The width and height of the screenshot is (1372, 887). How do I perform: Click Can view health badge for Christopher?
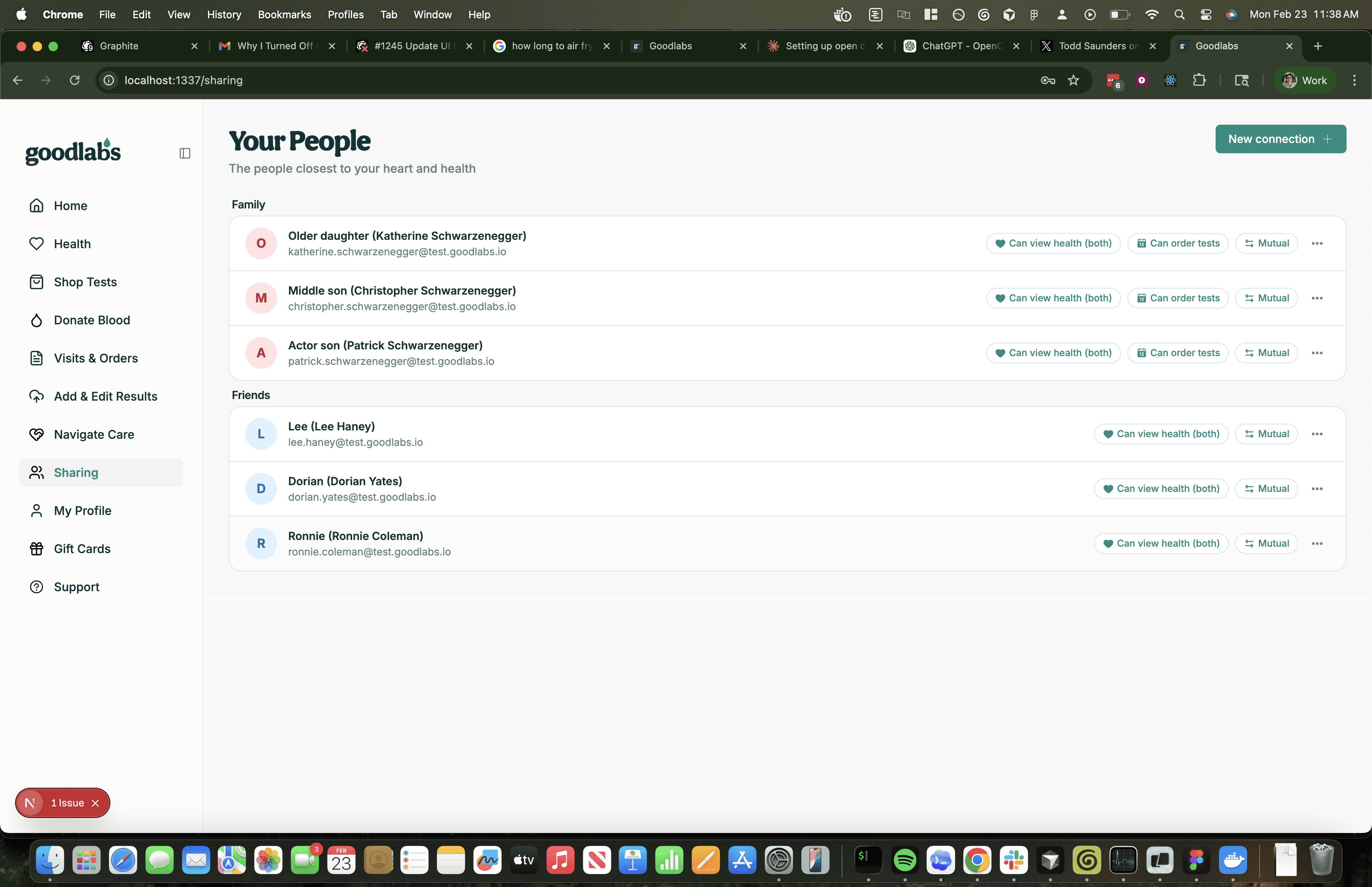click(x=1053, y=298)
